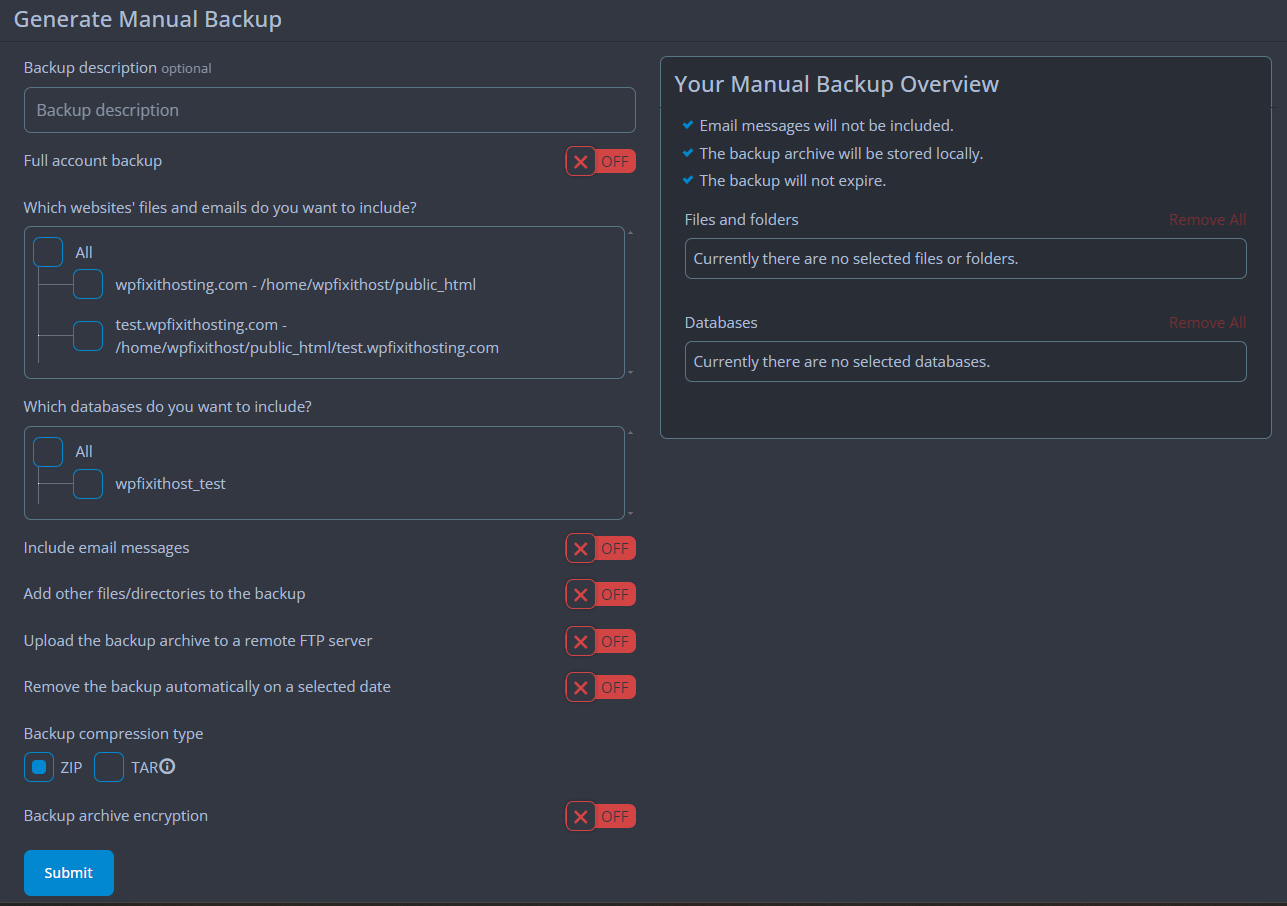Screen dimensions: 1287x906
Task: Click Remove All for Files and folders
Action: tap(1208, 220)
